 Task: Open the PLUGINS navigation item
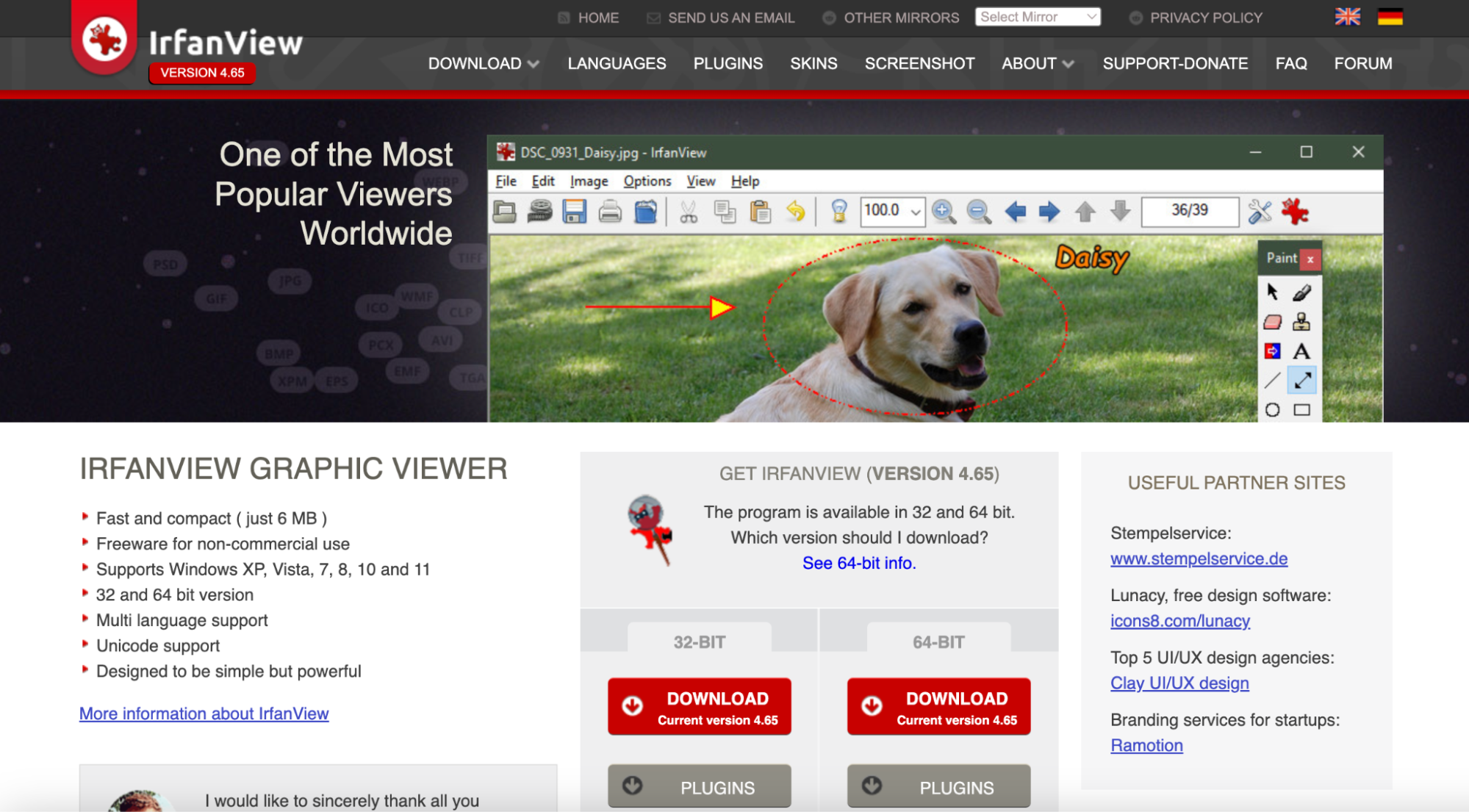(x=728, y=64)
